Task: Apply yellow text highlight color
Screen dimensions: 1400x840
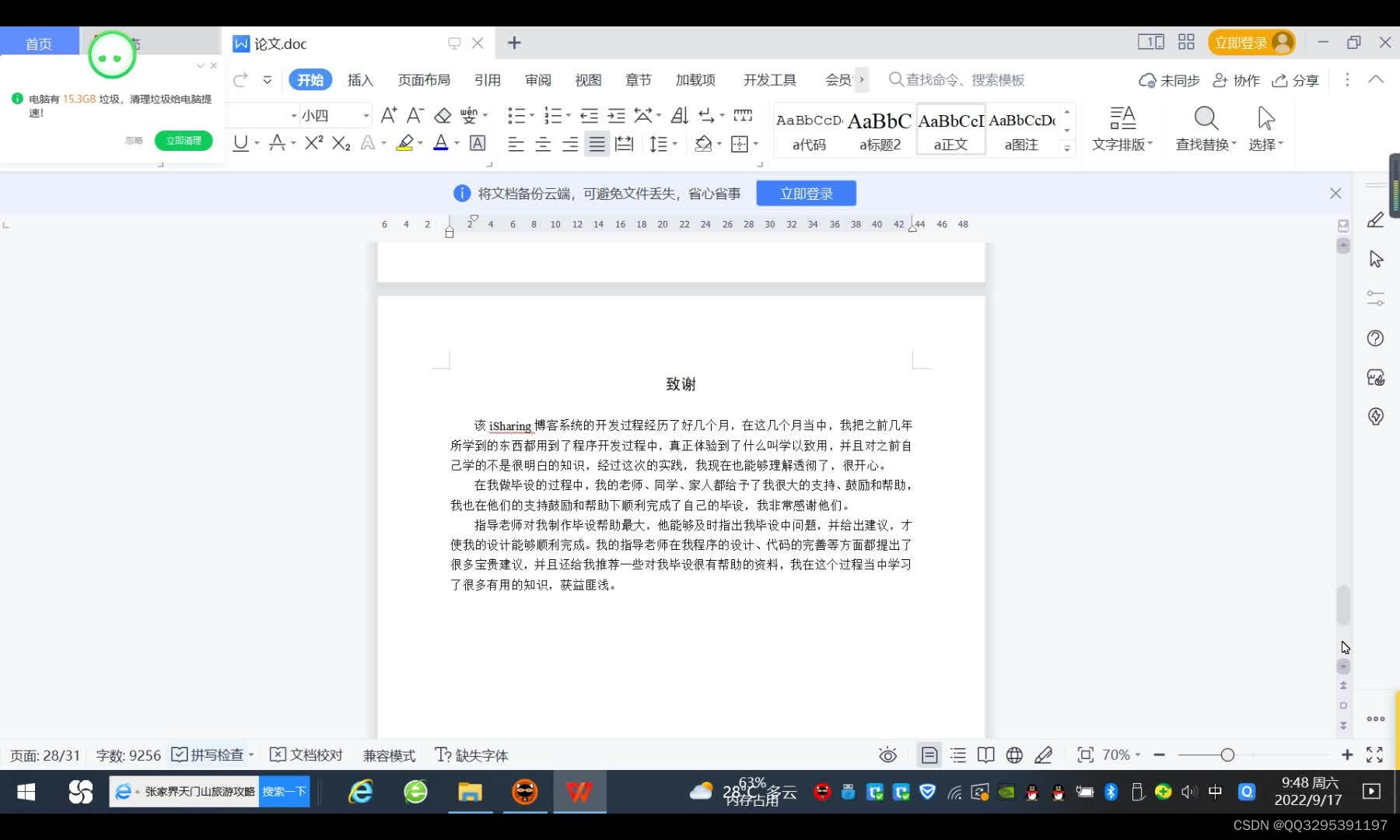Action: (x=404, y=143)
